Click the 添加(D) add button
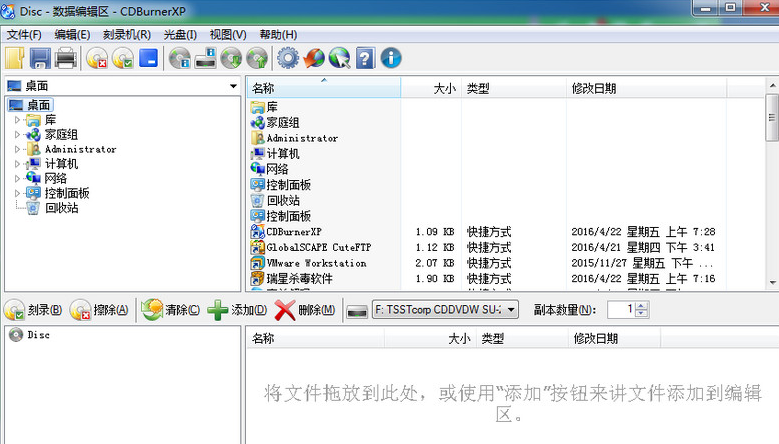The width and height of the screenshot is (779, 444). pyautogui.click(x=237, y=310)
